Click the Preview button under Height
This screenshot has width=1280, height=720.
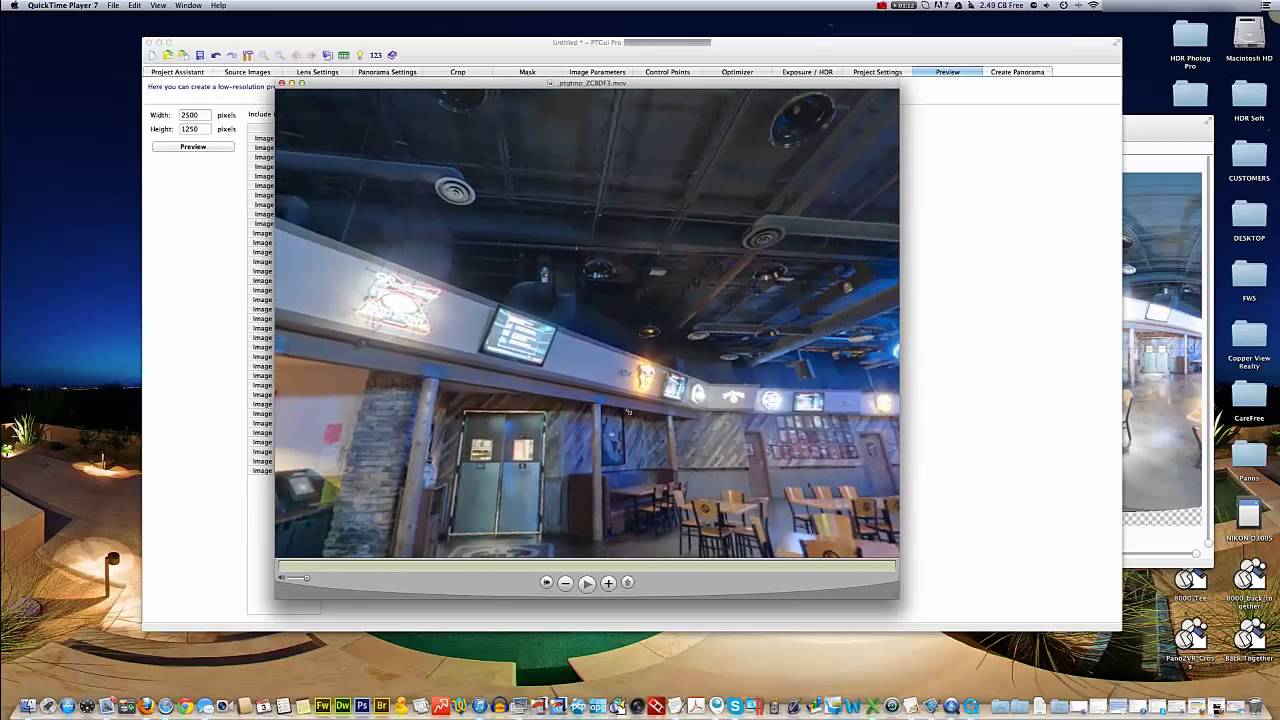coord(193,147)
